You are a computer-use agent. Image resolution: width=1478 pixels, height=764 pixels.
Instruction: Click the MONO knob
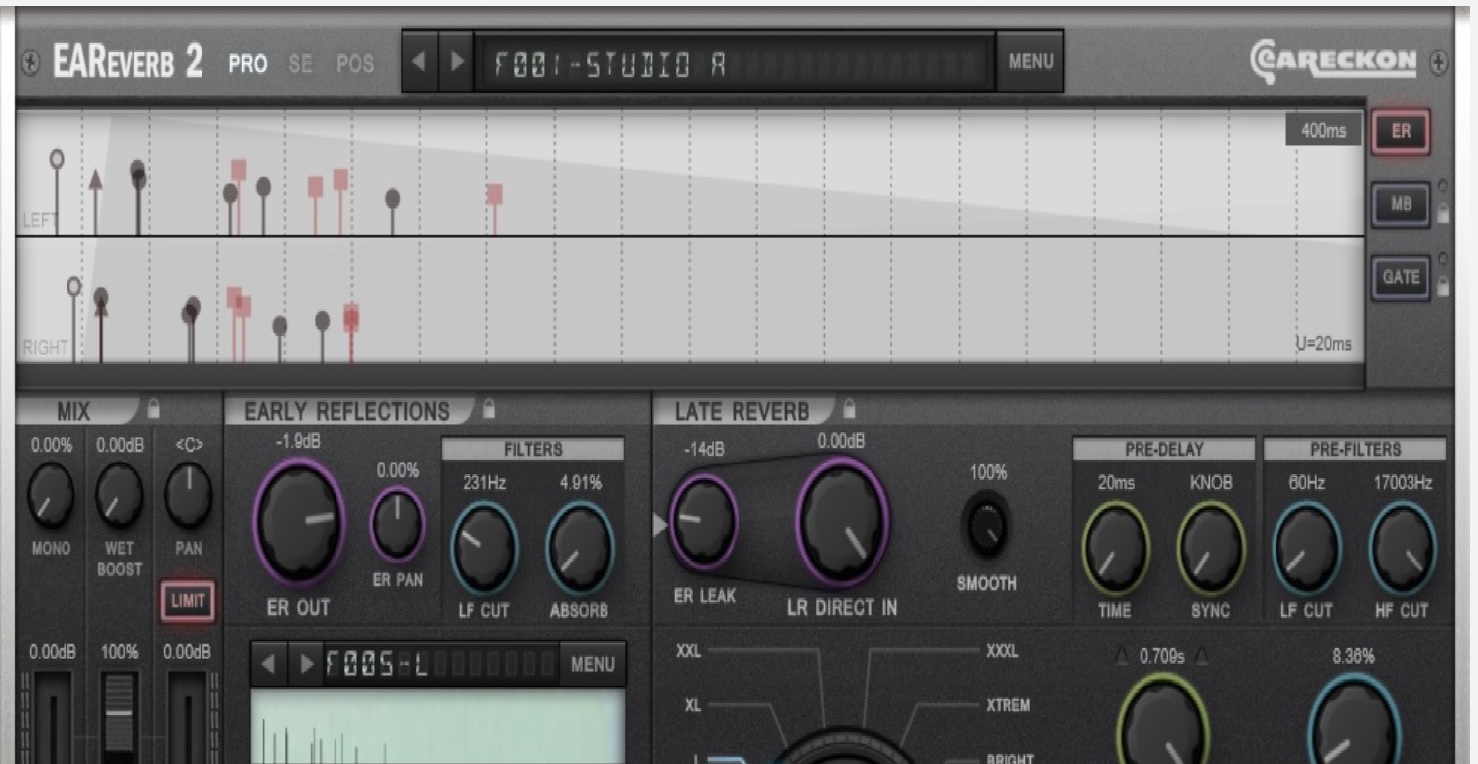point(50,496)
